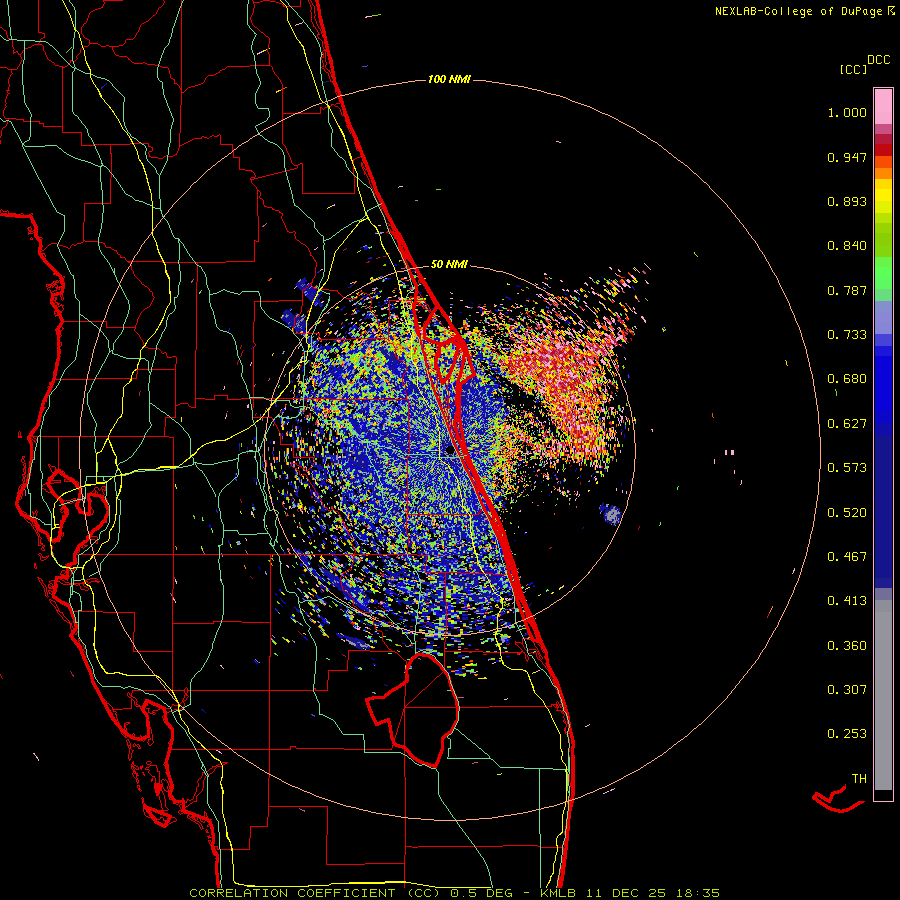Select the 0.467 scale value
This screenshot has width=900, height=900.
pos(847,557)
